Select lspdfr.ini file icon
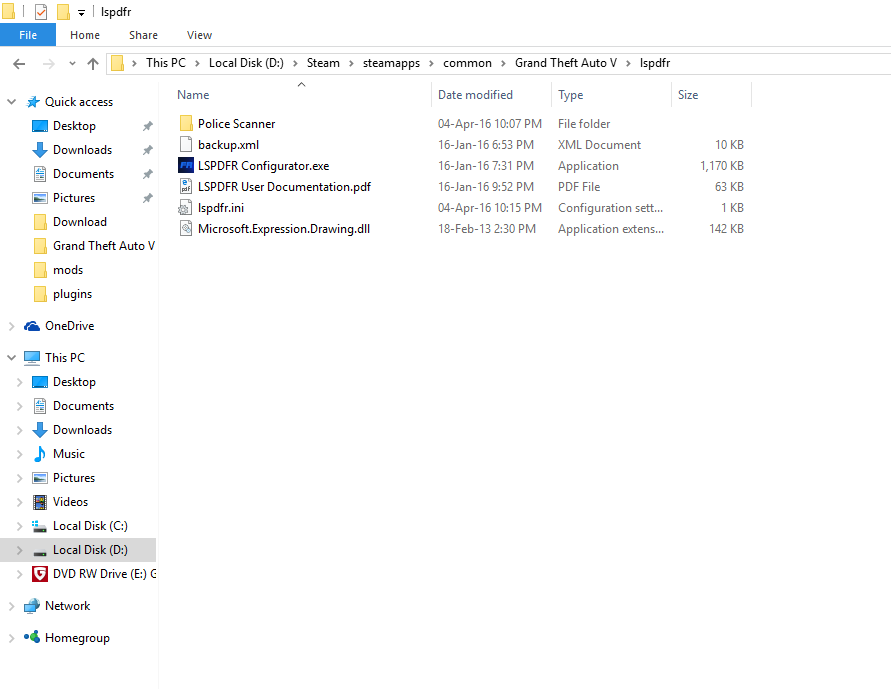This screenshot has height=689, width=891. coord(186,207)
